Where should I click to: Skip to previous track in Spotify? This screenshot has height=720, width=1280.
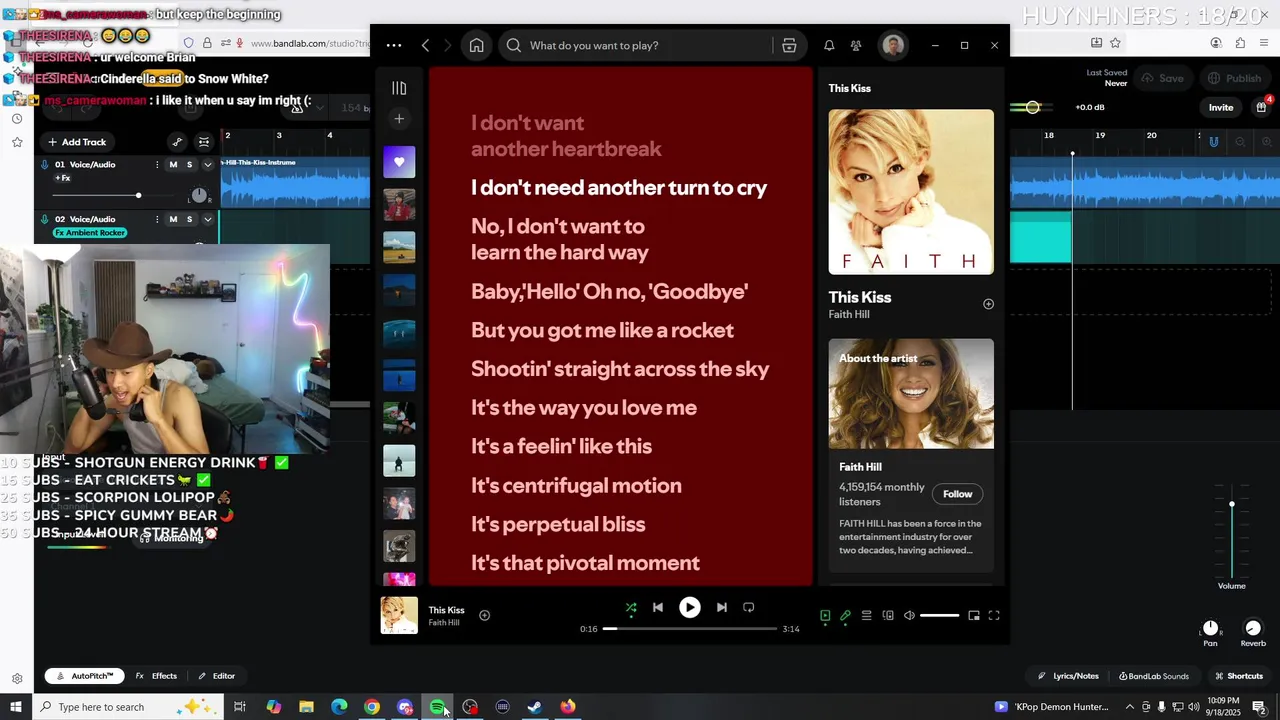[658, 607]
